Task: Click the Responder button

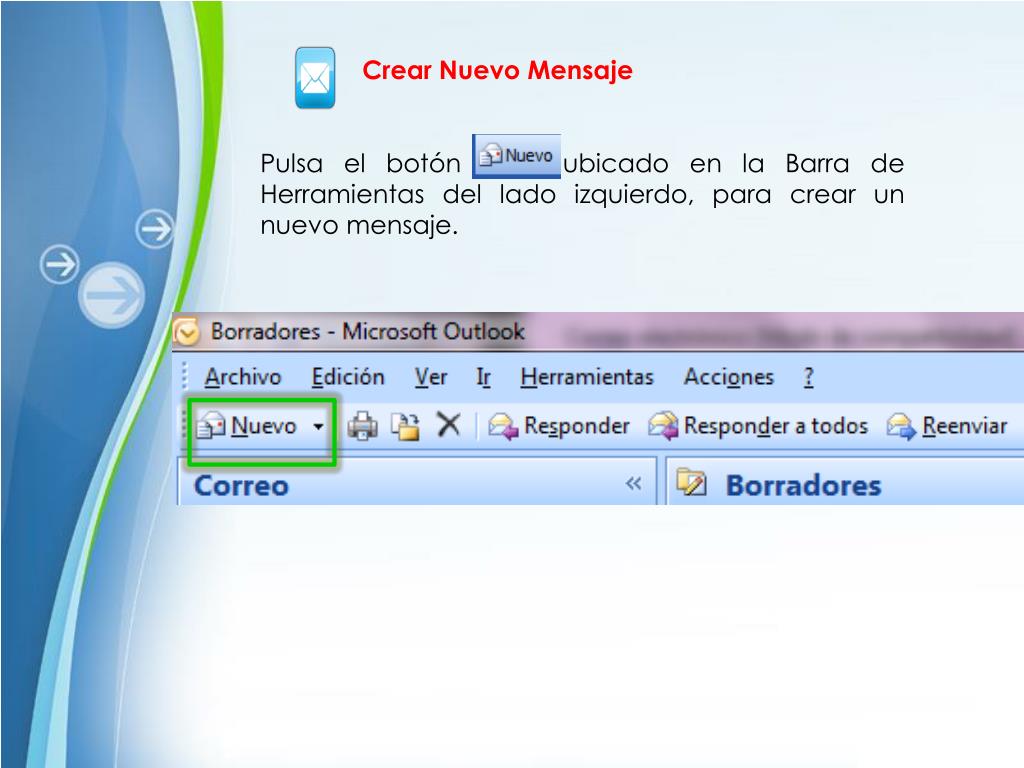Action: (x=559, y=426)
